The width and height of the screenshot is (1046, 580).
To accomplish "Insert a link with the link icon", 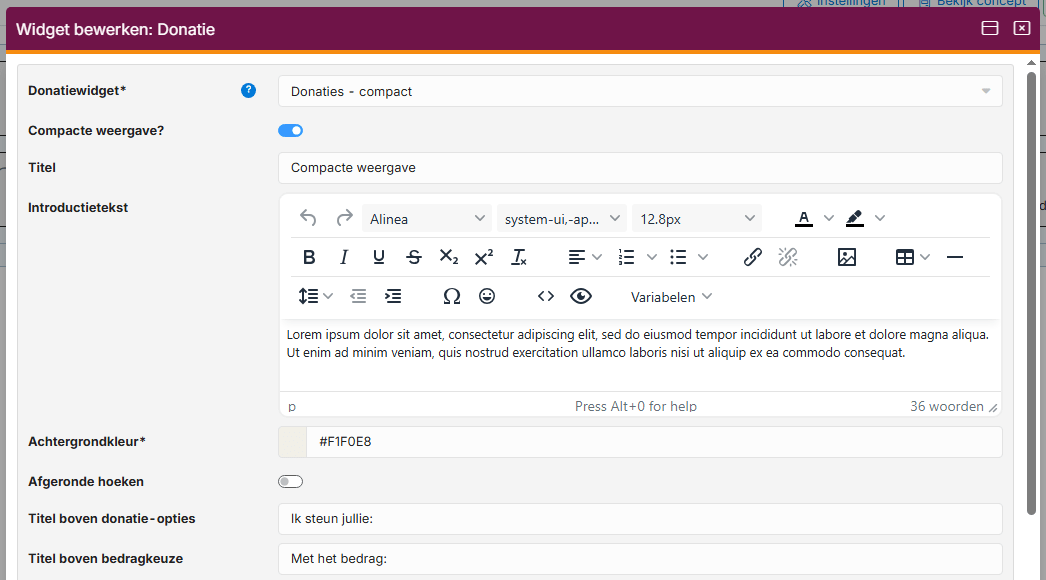I will click(753, 257).
